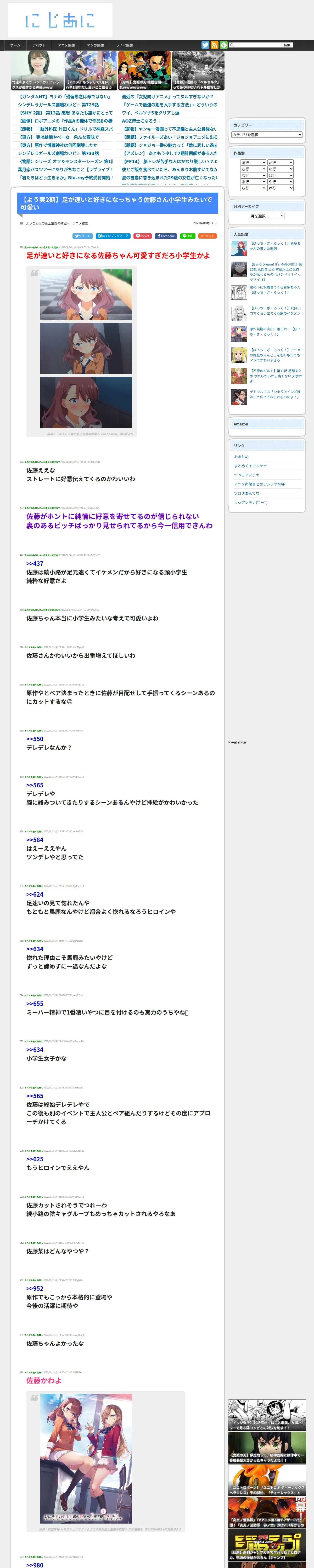Expand the さ行 works dropdown
The width and height of the screenshot is (314, 1568).
tap(253, 169)
